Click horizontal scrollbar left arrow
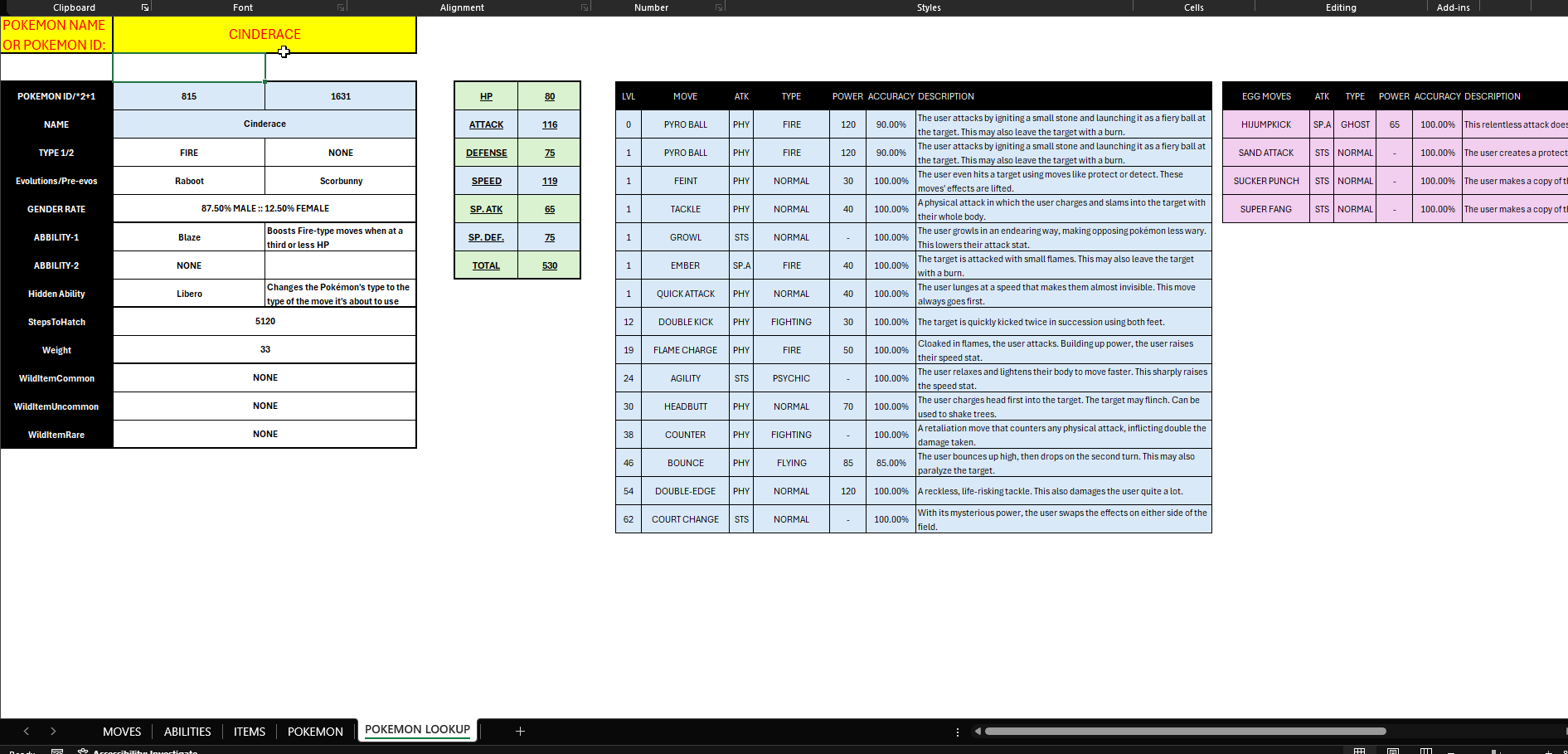Viewport: 1568px width, 754px height. (x=978, y=731)
